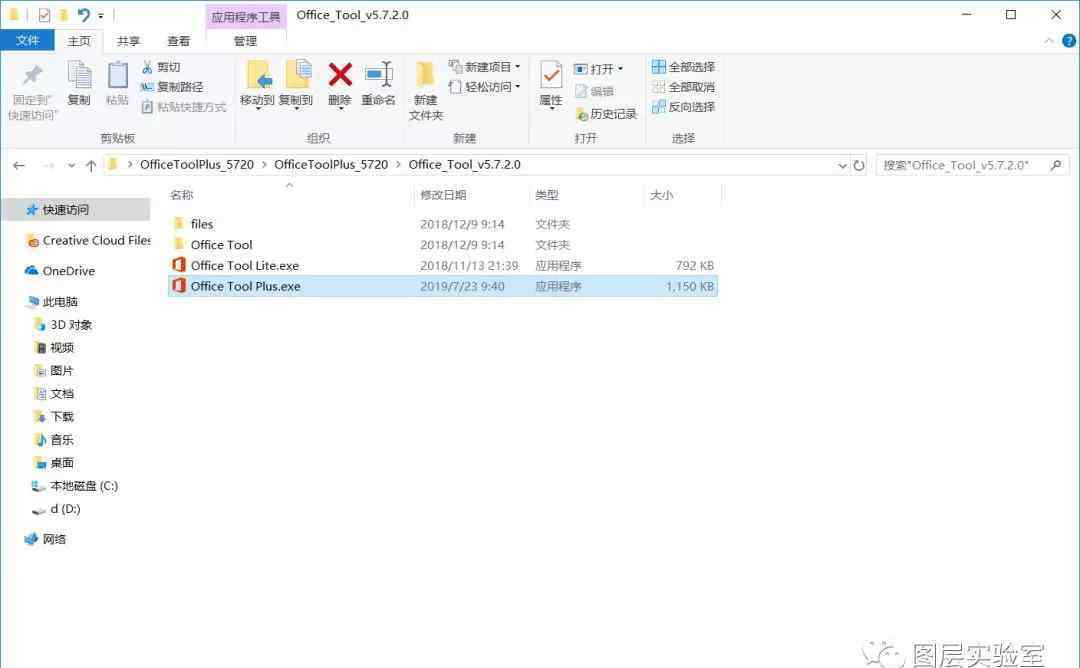Select Office Tool Lite.exe
The image size is (1080, 668).
point(443,265)
